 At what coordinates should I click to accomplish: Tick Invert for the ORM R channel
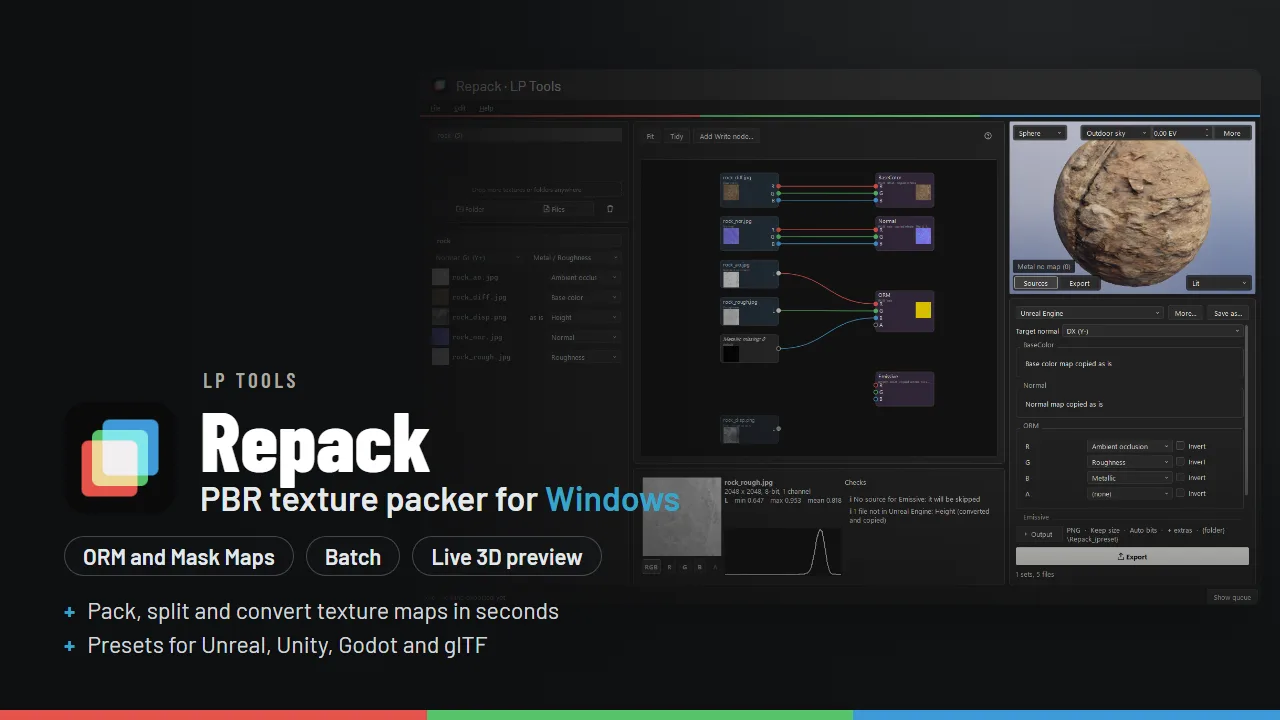pos(1180,446)
